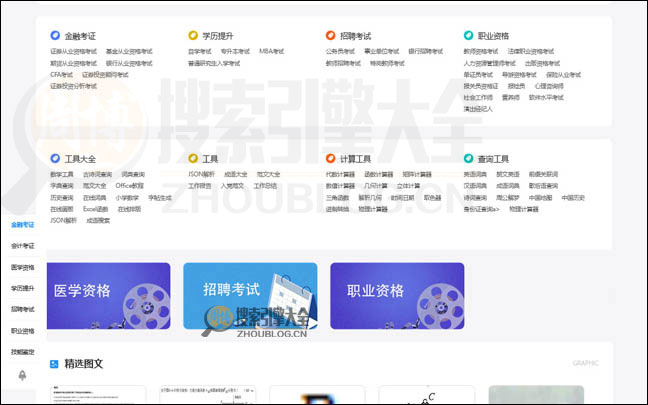Open the 导游资格考试 link
The image size is (648, 405).
point(519,75)
